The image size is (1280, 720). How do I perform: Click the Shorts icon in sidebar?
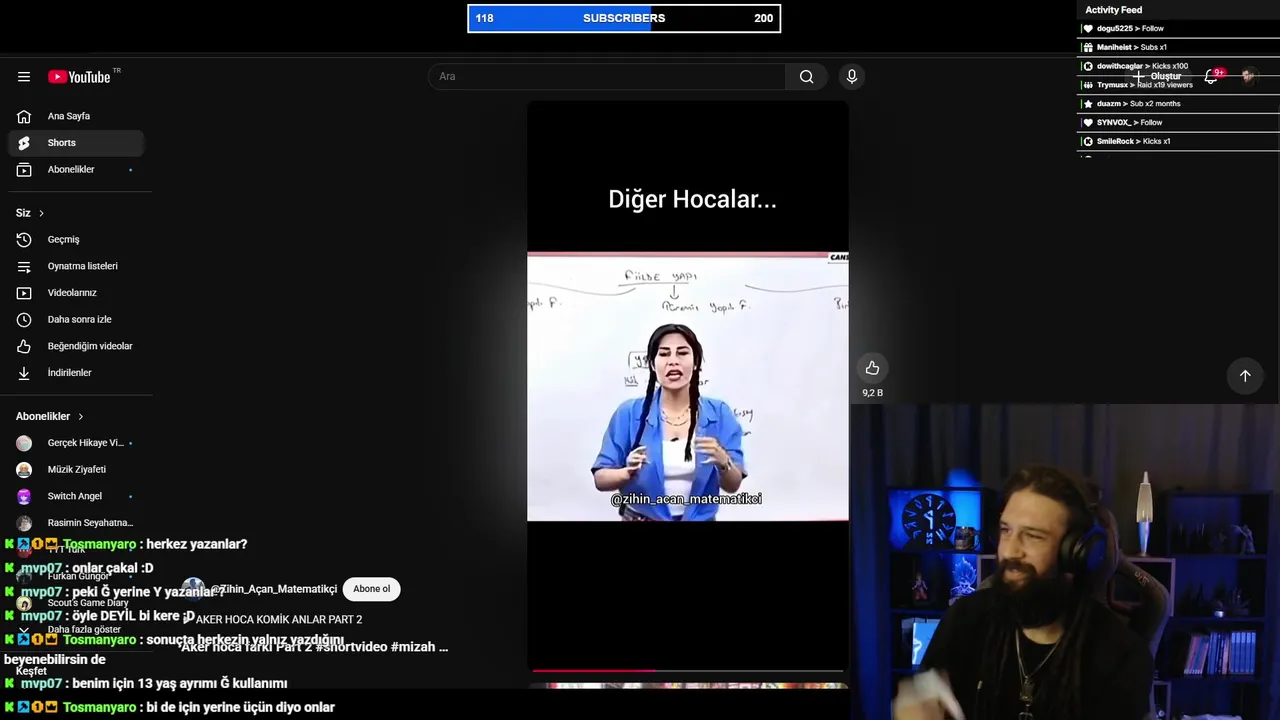[24, 143]
